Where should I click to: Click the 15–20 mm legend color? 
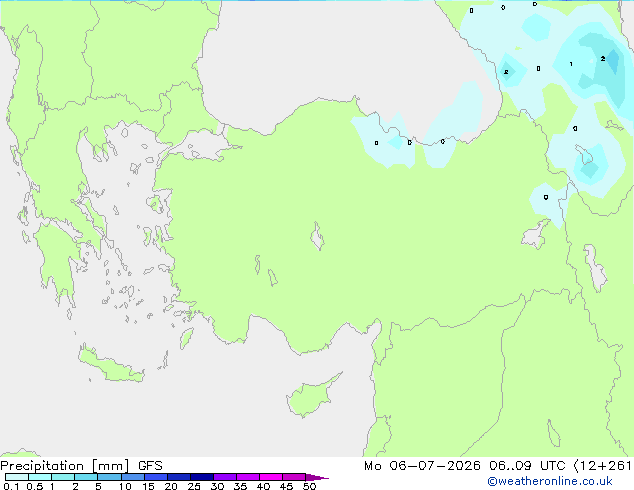pos(155,477)
